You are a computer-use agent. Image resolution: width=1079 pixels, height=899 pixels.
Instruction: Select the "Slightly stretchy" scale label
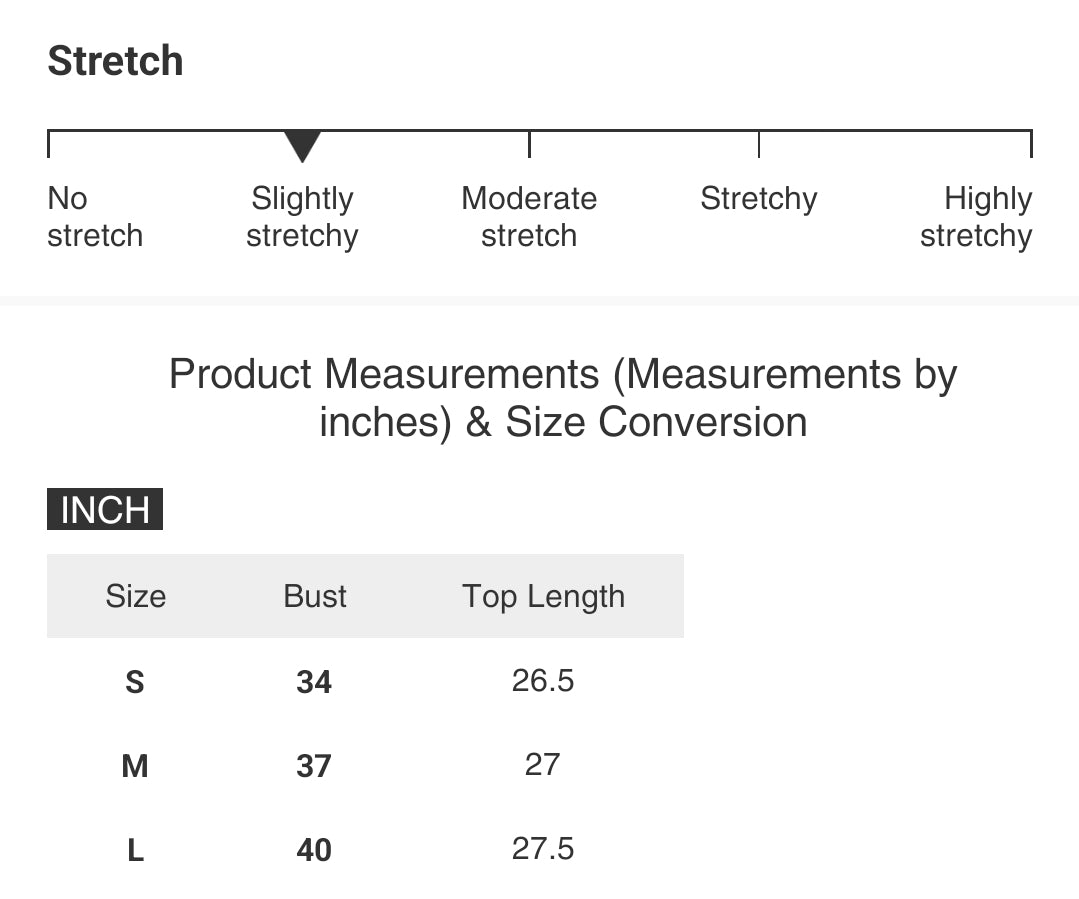click(302, 217)
